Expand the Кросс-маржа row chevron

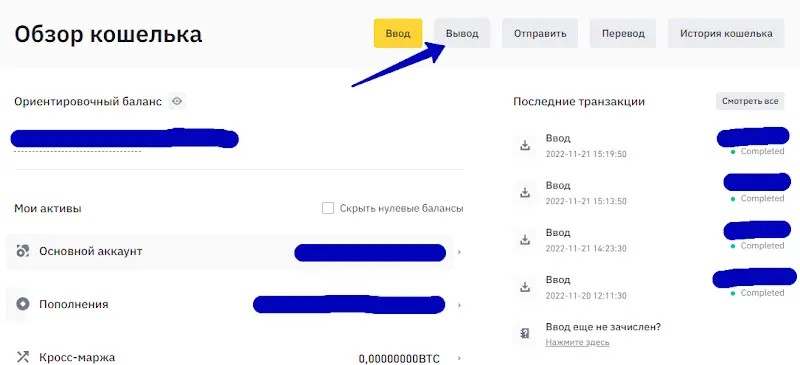point(459,358)
